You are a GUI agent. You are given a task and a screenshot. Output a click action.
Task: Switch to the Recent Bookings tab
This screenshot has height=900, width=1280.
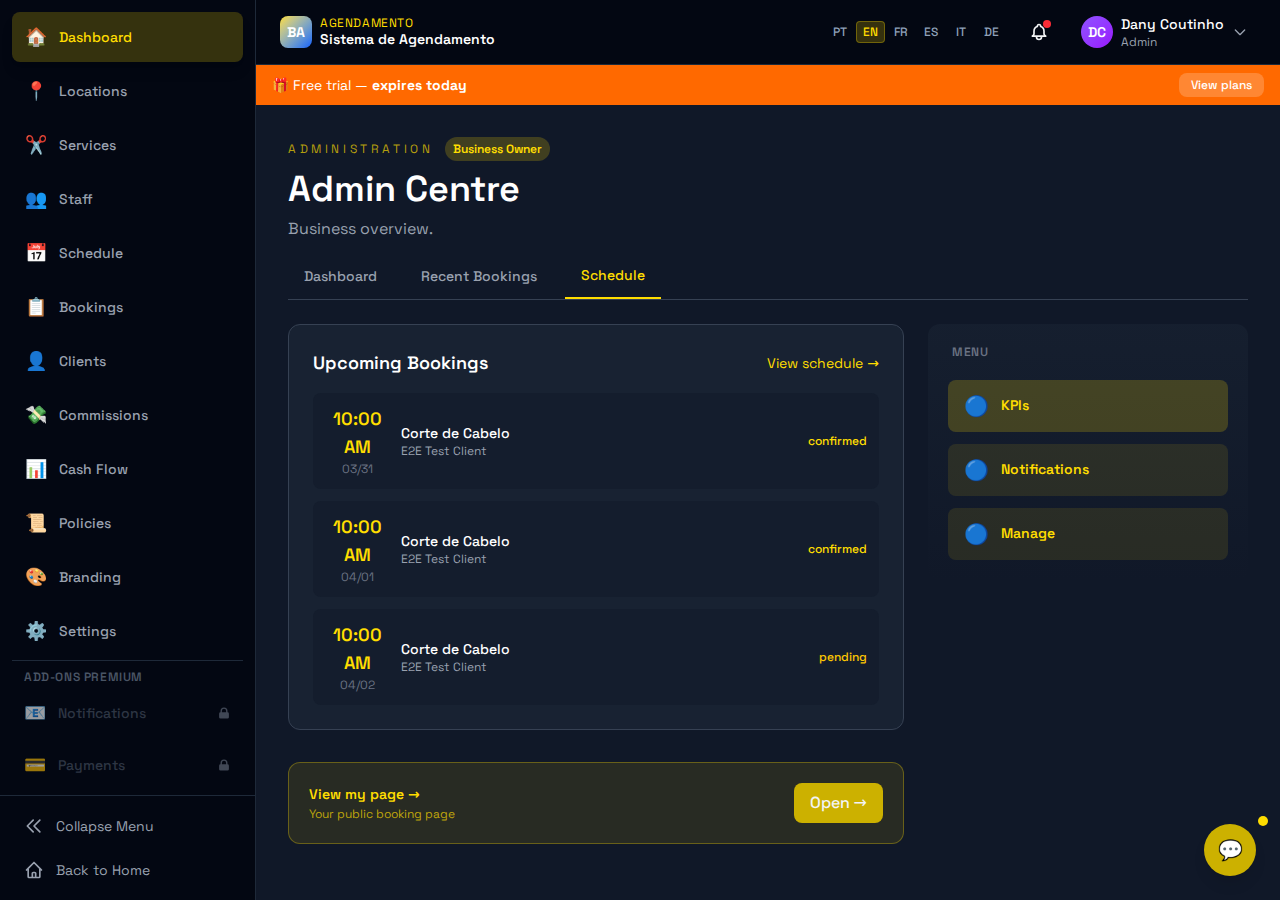tap(479, 276)
